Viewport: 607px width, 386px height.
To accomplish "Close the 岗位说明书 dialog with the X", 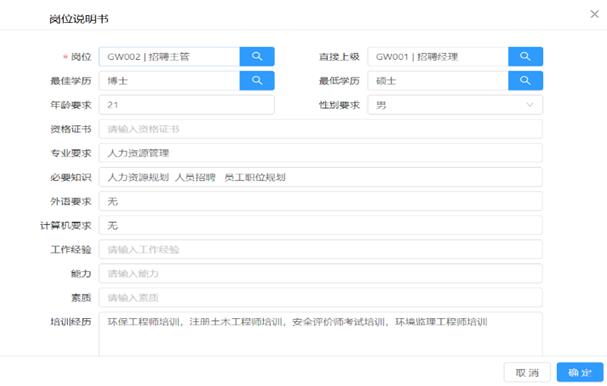I will click(595, 14).
